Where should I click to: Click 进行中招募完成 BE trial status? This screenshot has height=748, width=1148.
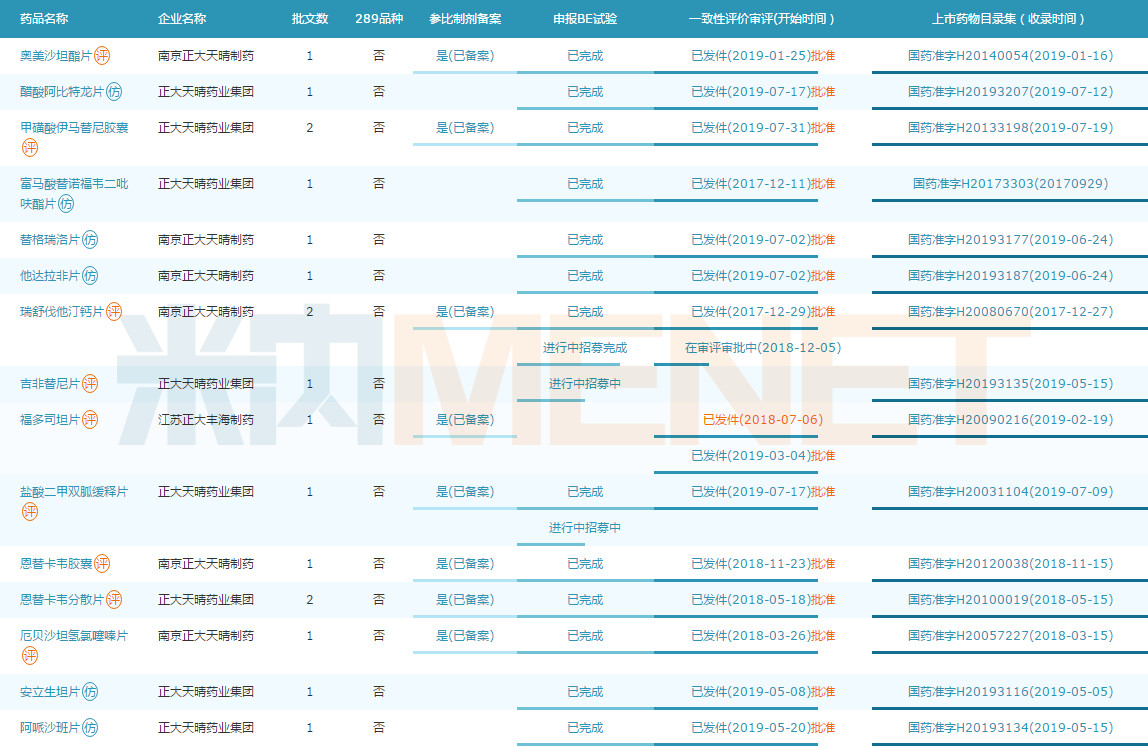click(585, 348)
